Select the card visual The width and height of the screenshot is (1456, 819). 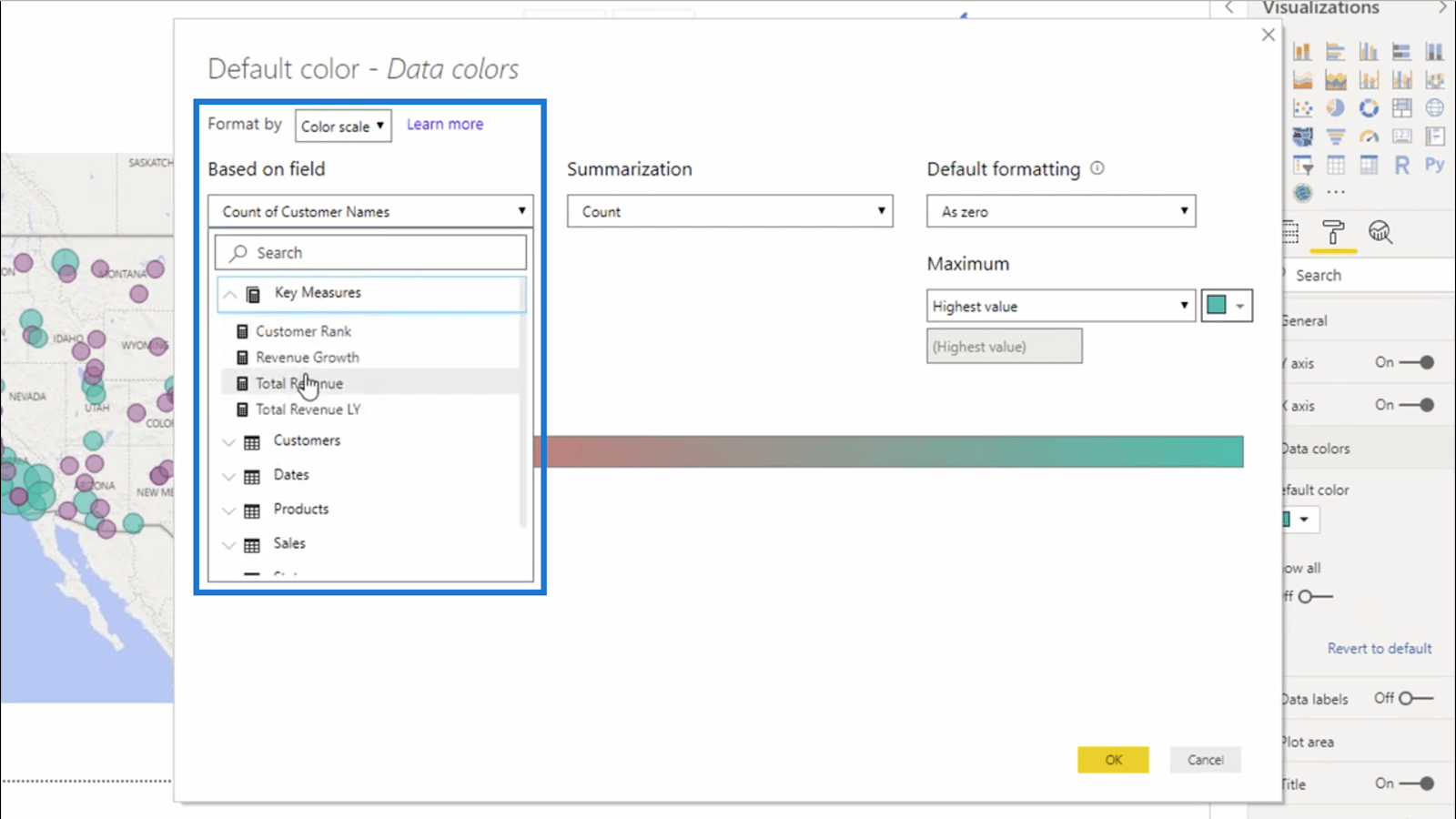pyautogui.click(x=1401, y=136)
